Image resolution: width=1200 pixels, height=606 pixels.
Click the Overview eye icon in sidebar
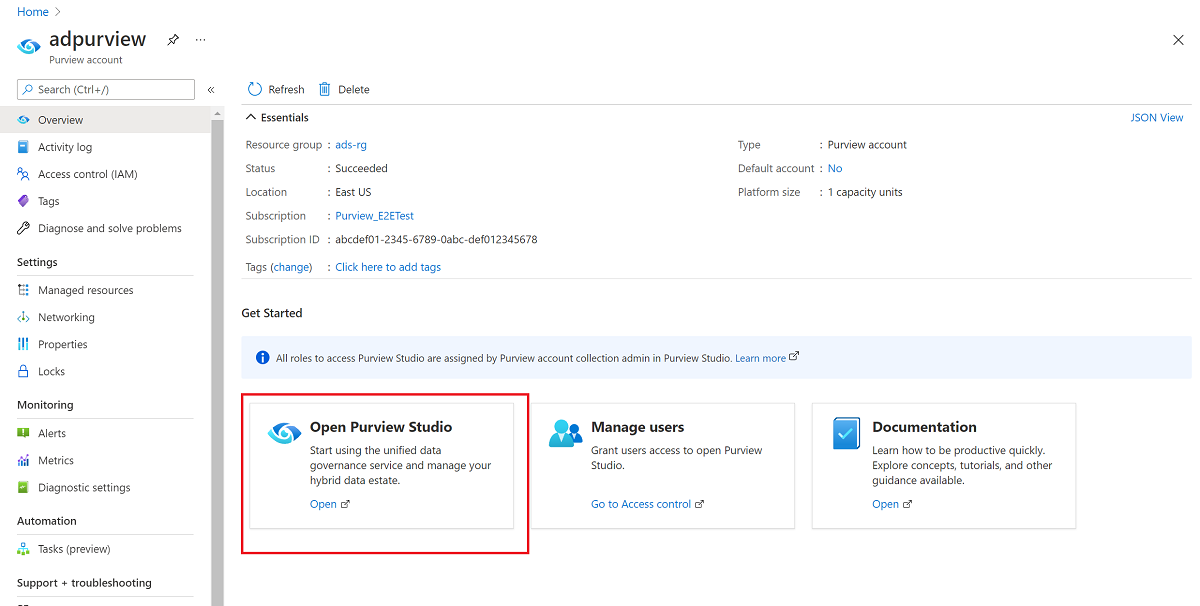pos(24,120)
